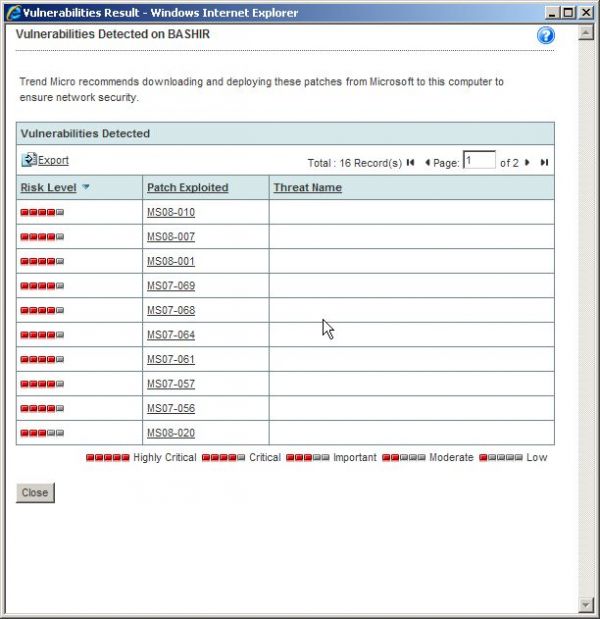Click risk level bars for MS07-061
Screen dimensions: 600x619
42,359
